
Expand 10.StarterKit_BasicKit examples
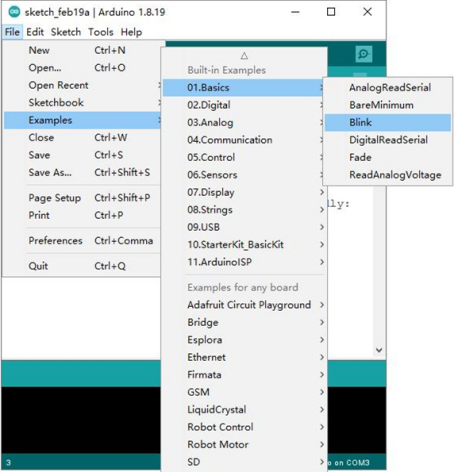(244, 245)
